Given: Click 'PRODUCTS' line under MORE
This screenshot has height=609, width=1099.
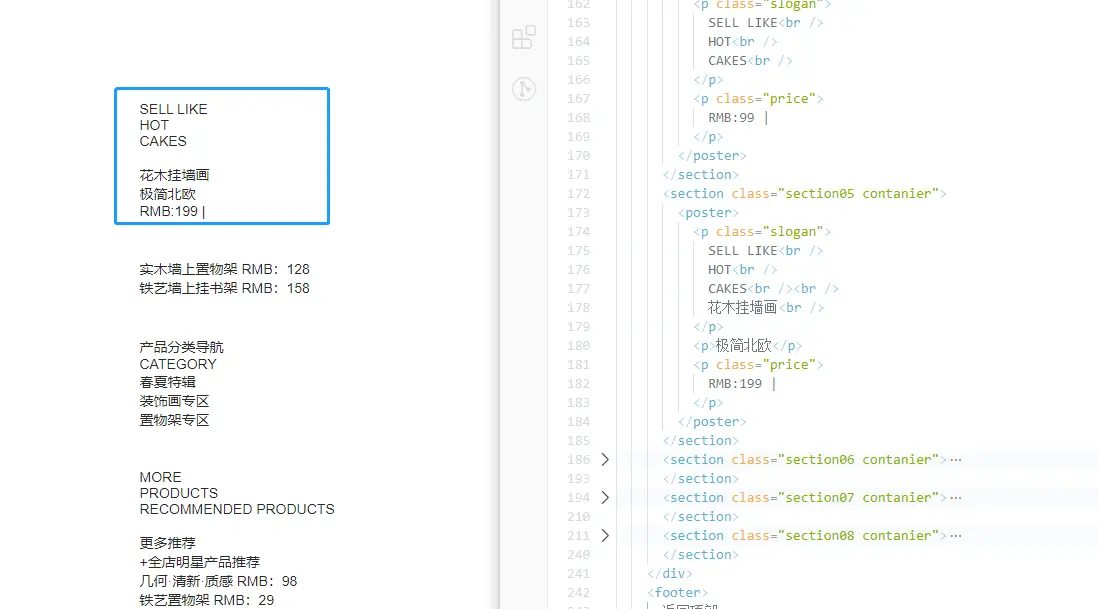Looking at the screenshot, I should point(179,493).
